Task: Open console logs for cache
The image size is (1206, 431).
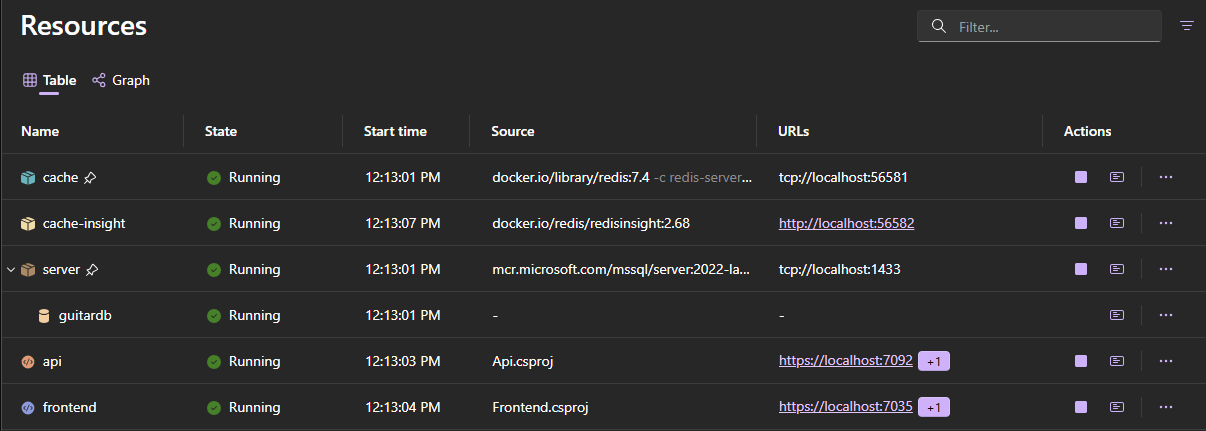Action: [x=1117, y=177]
